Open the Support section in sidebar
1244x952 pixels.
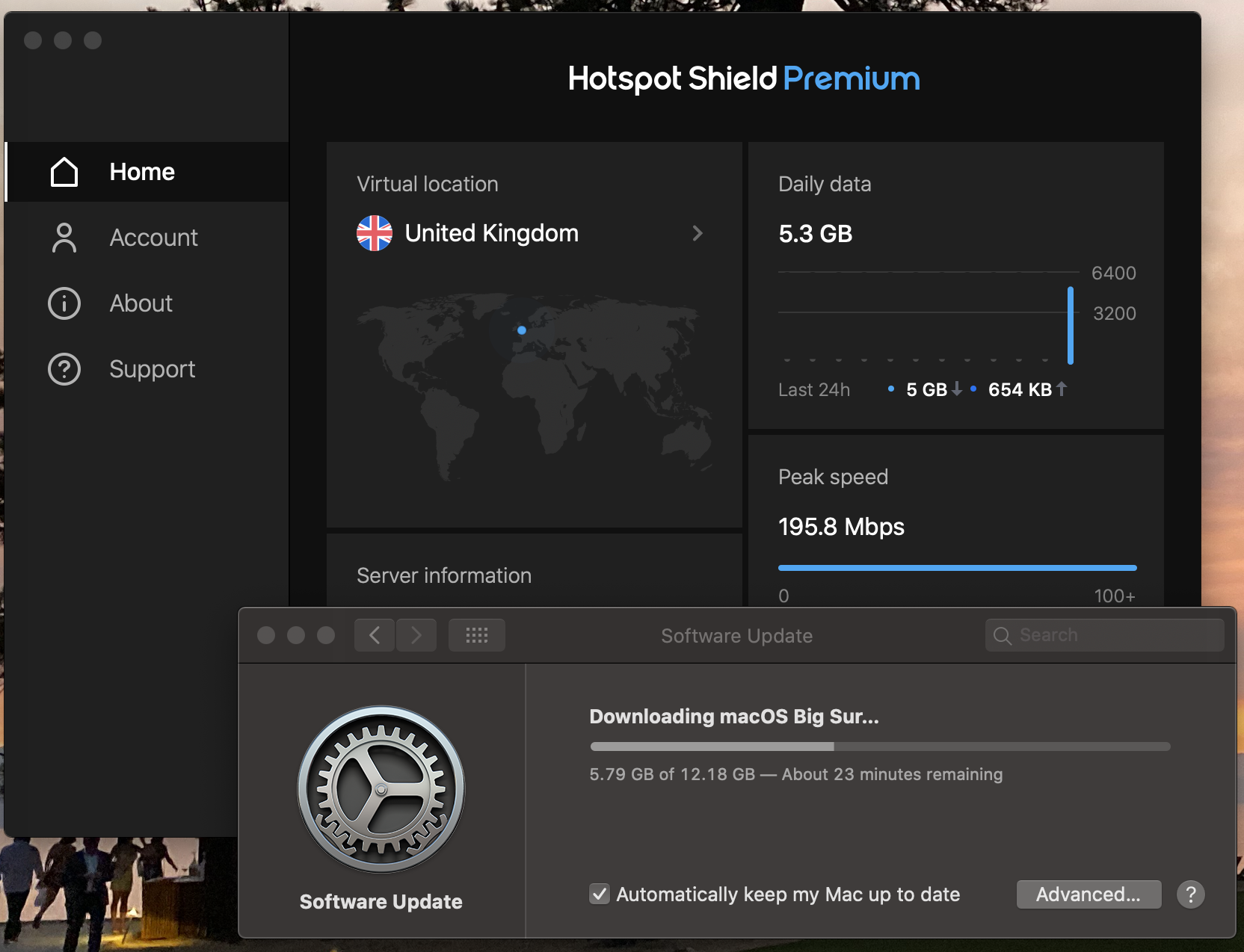[147, 369]
